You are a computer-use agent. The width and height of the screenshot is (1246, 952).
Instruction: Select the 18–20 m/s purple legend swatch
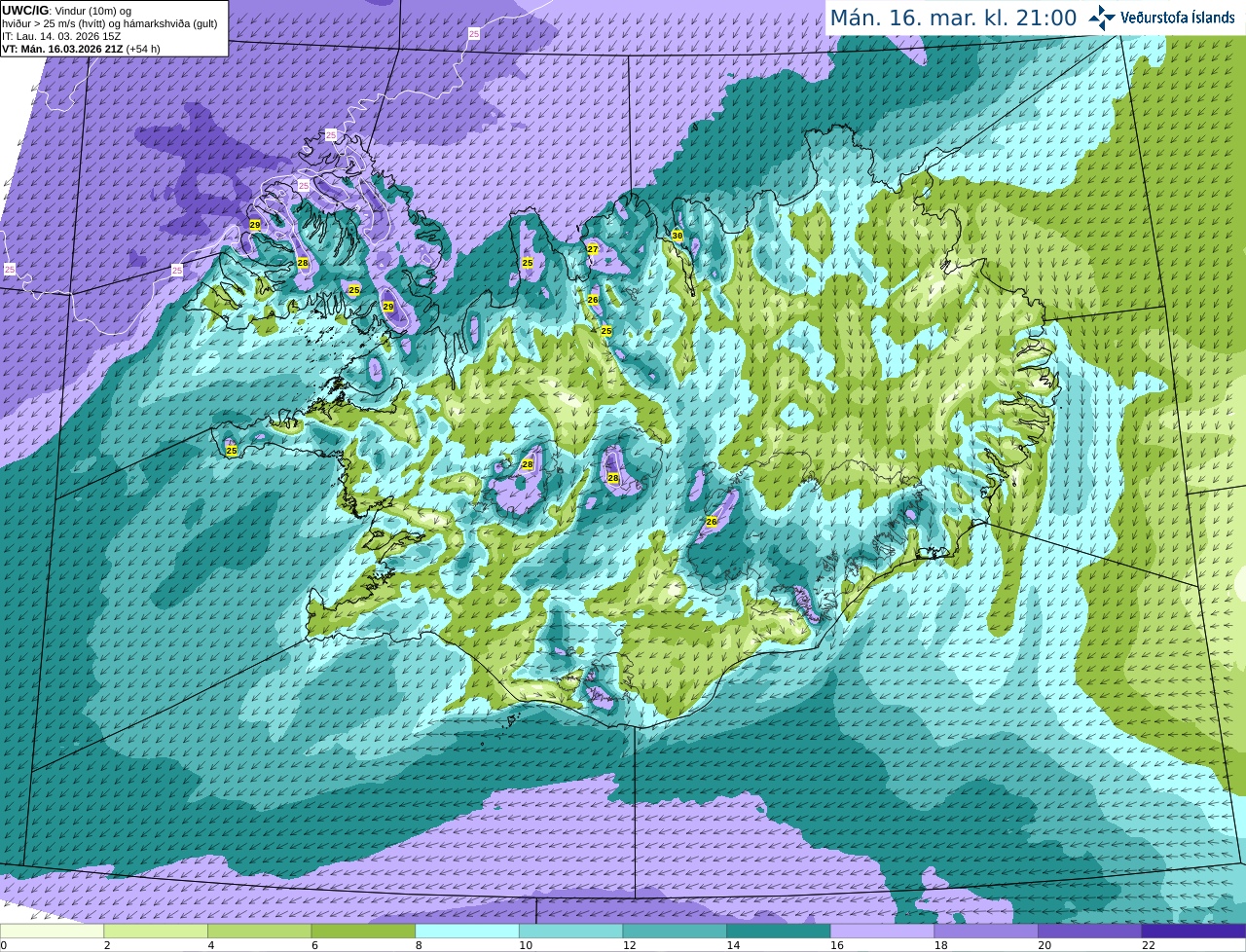coord(986,931)
